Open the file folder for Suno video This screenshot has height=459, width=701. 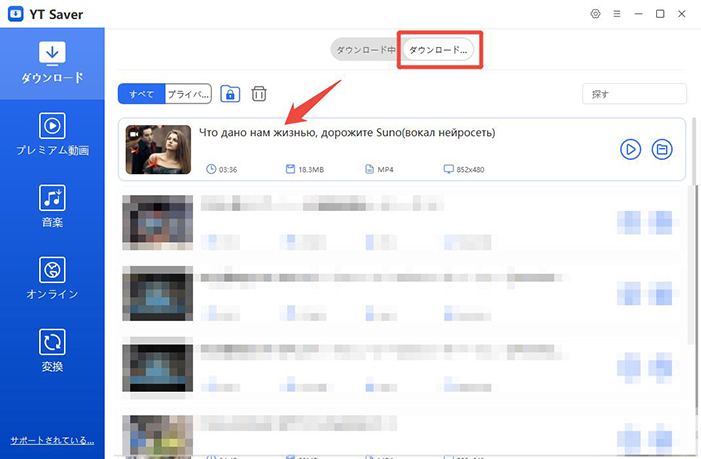tap(661, 149)
